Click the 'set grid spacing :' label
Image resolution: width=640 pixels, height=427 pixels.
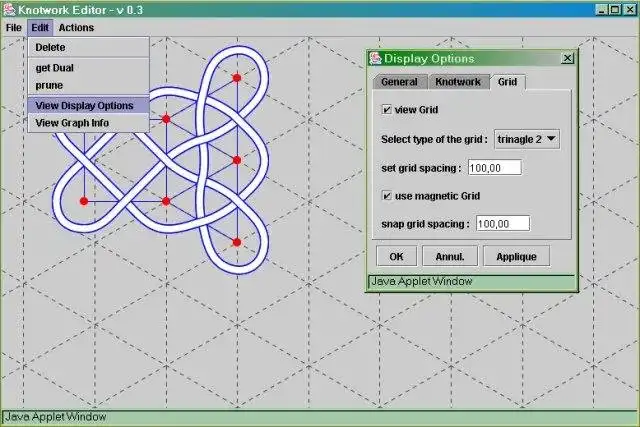tap(421, 168)
